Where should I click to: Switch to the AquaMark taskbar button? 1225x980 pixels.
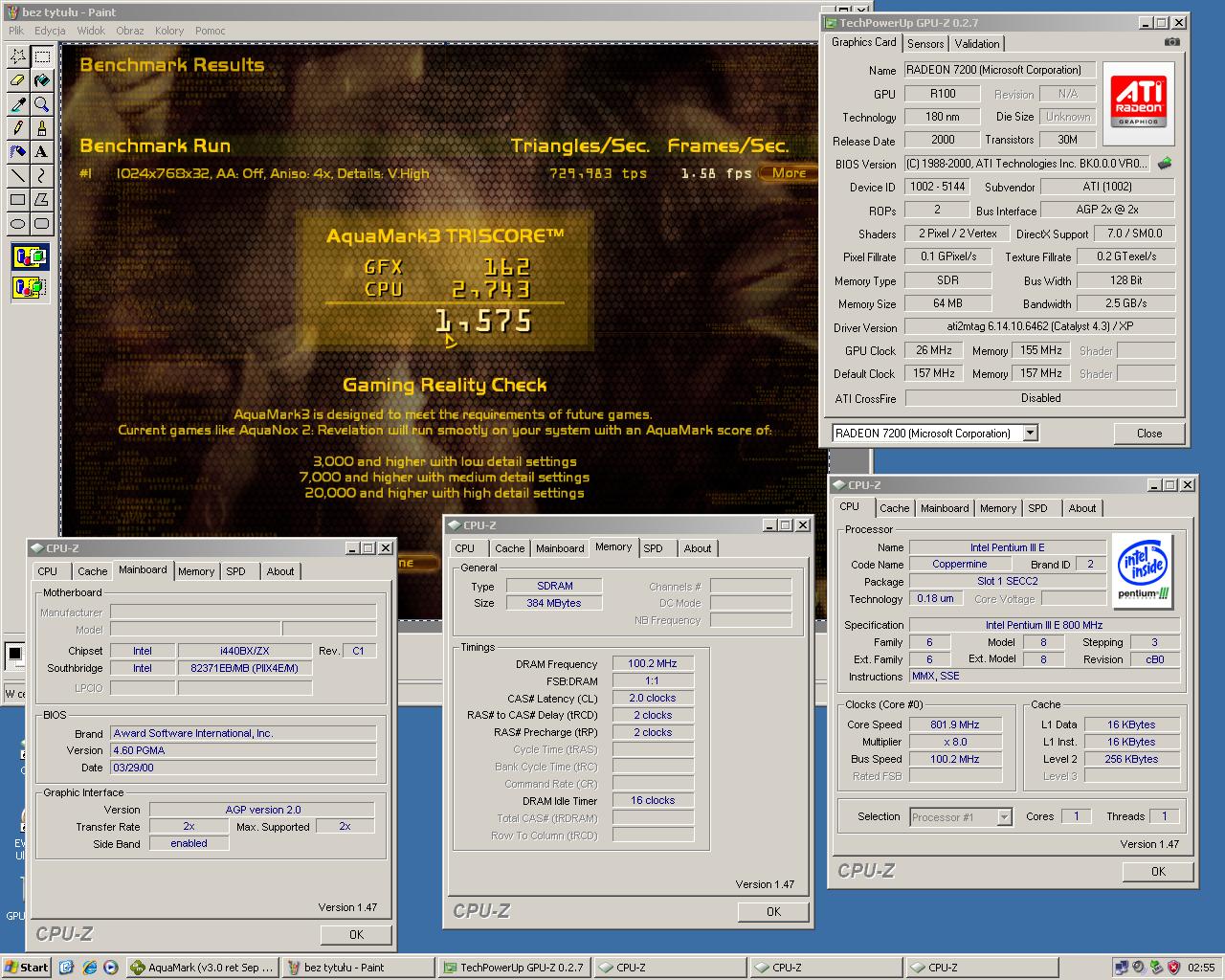204,968
